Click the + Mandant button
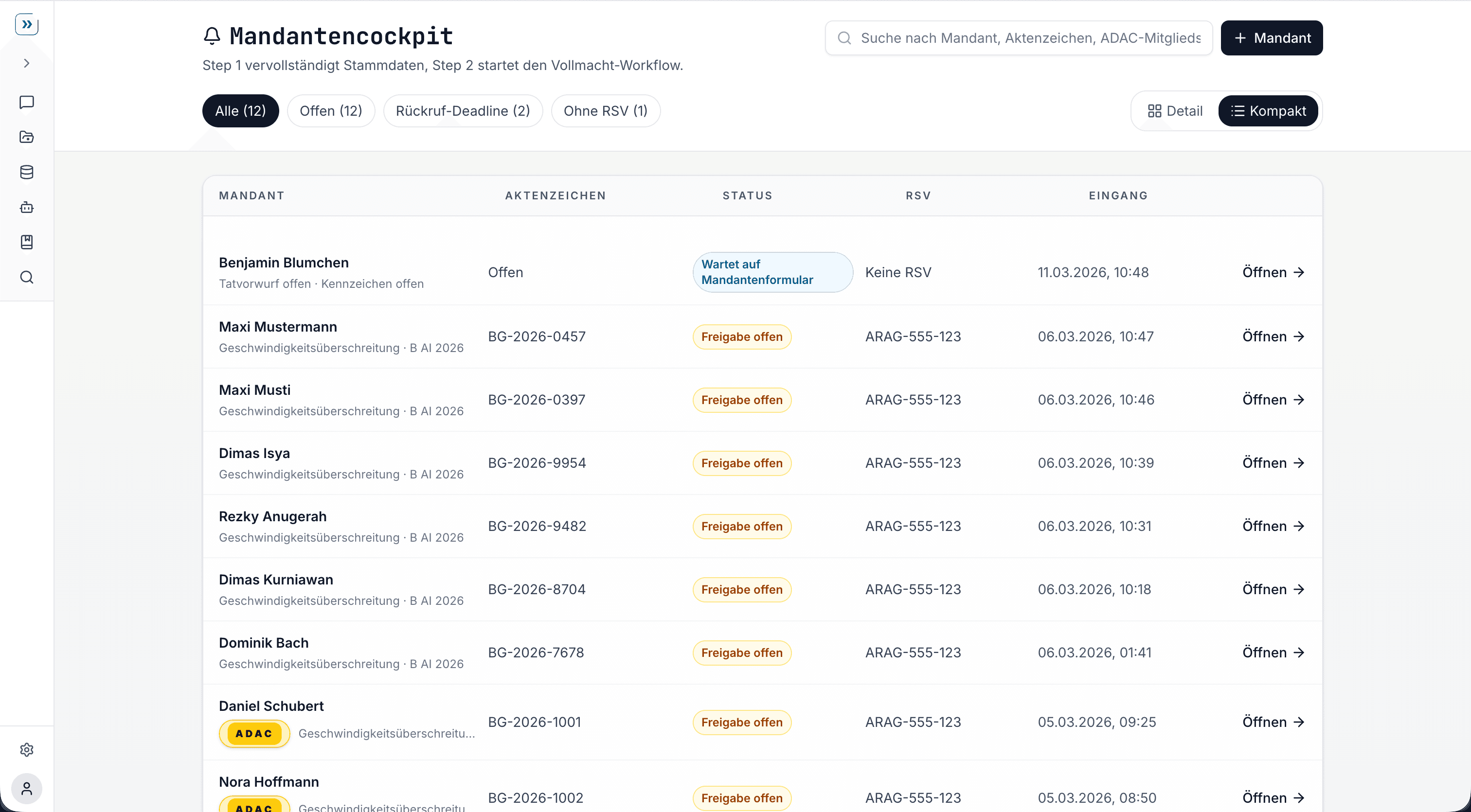 1271,37
